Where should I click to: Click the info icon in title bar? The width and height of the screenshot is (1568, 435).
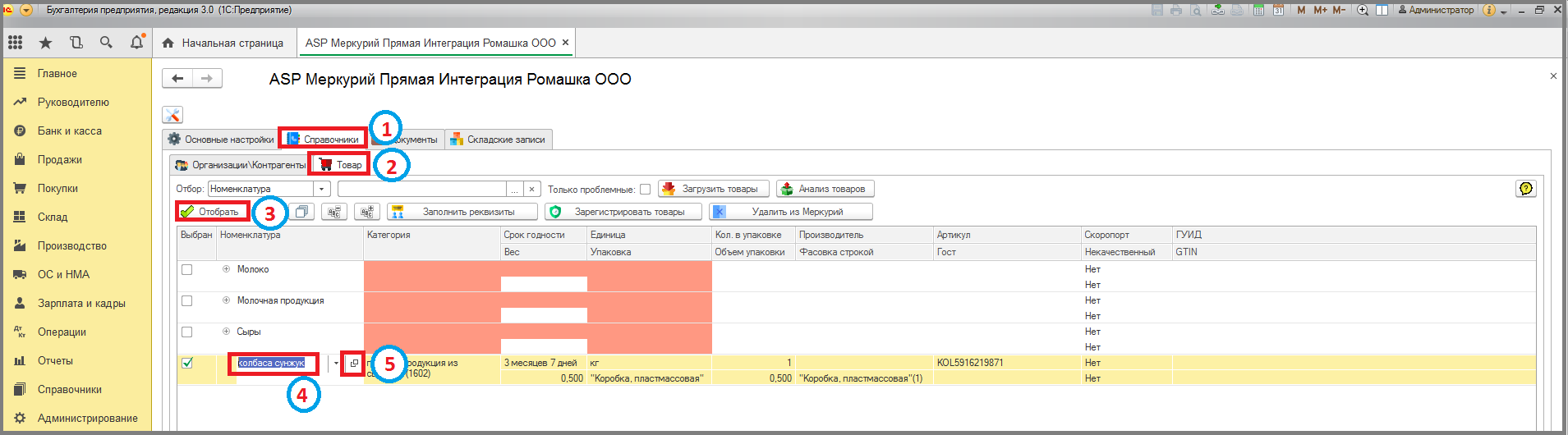pos(1489,10)
